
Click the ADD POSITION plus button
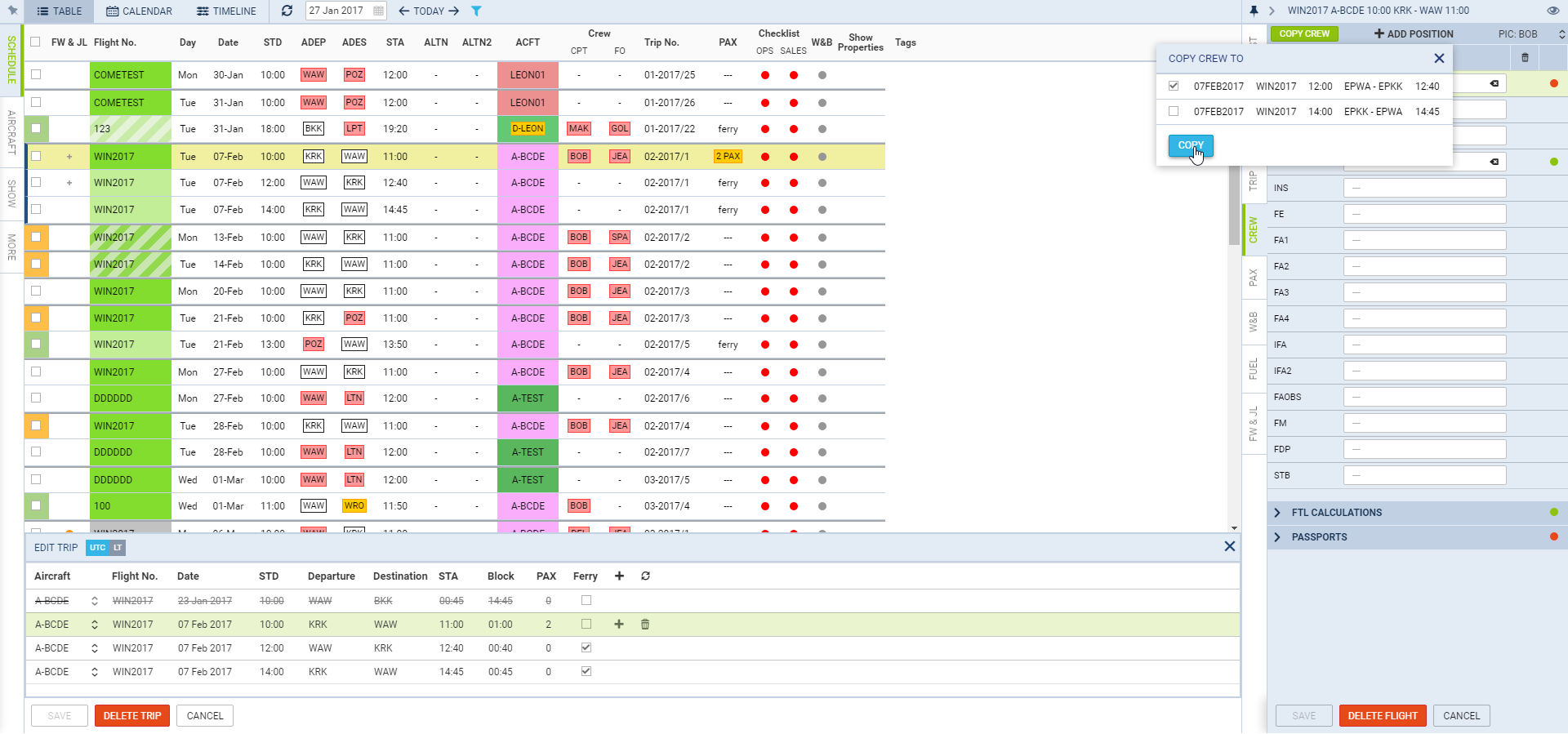1414,33
